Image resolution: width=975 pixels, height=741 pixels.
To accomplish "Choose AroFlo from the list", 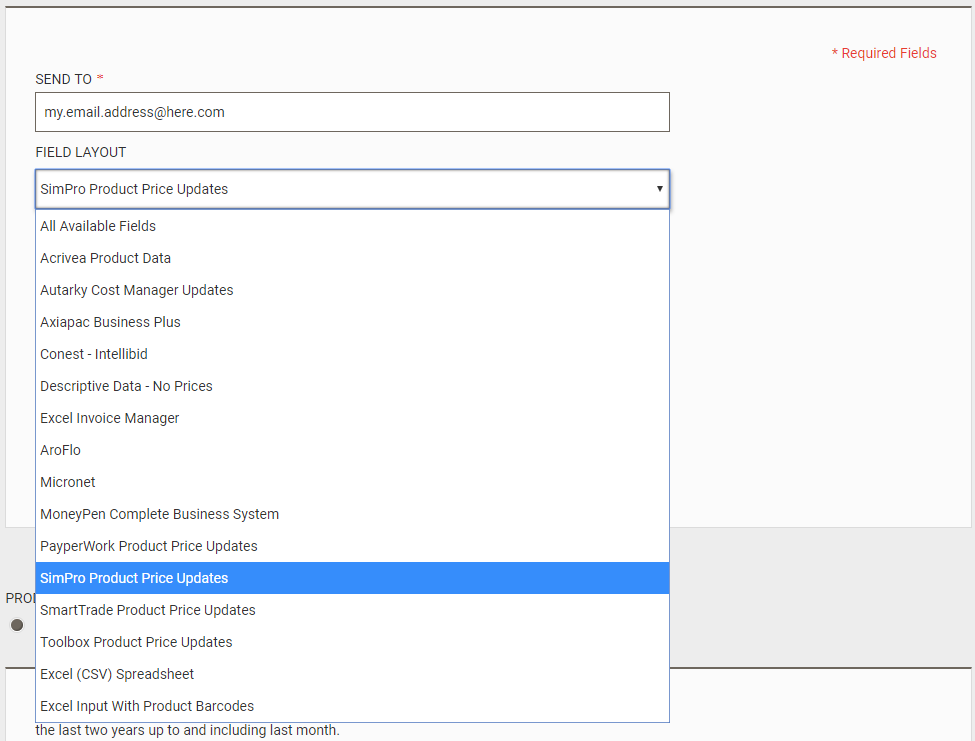I will point(352,450).
